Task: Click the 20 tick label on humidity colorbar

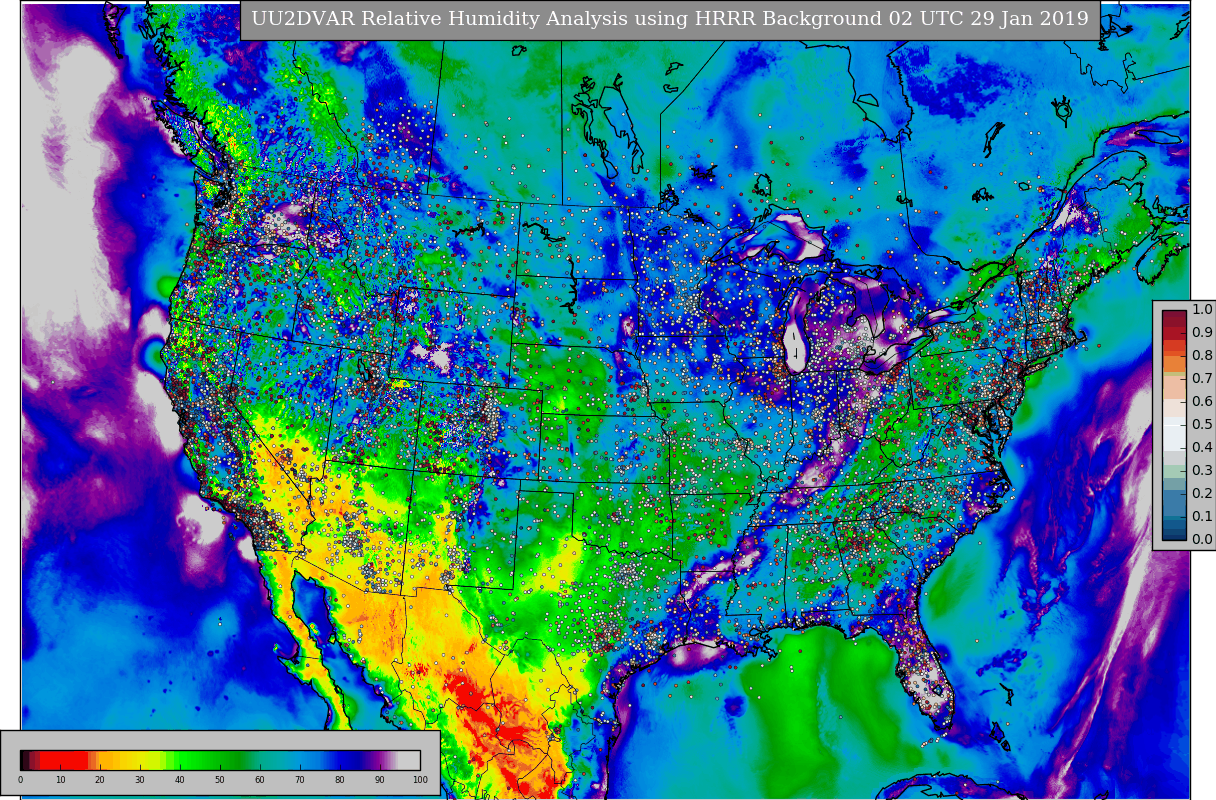Action: [x=100, y=780]
